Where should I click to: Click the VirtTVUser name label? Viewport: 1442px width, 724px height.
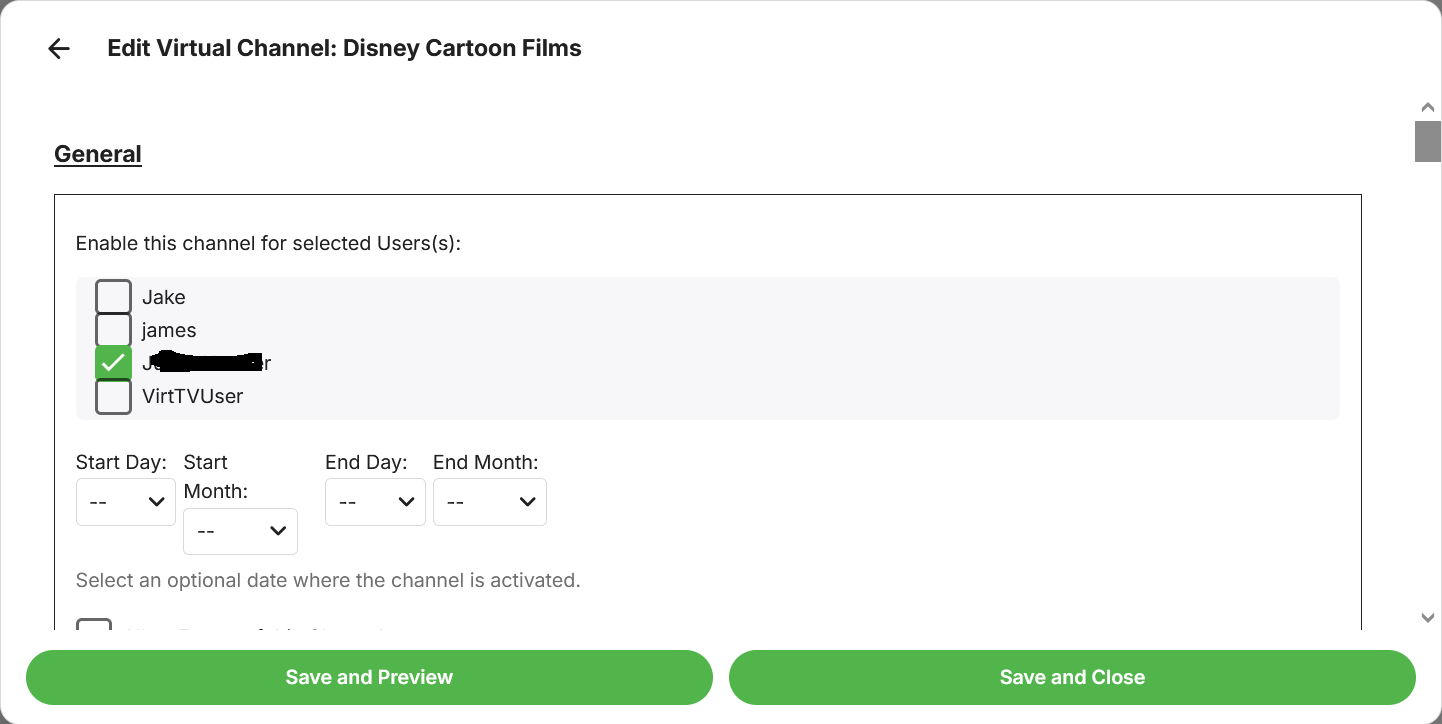click(192, 396)
